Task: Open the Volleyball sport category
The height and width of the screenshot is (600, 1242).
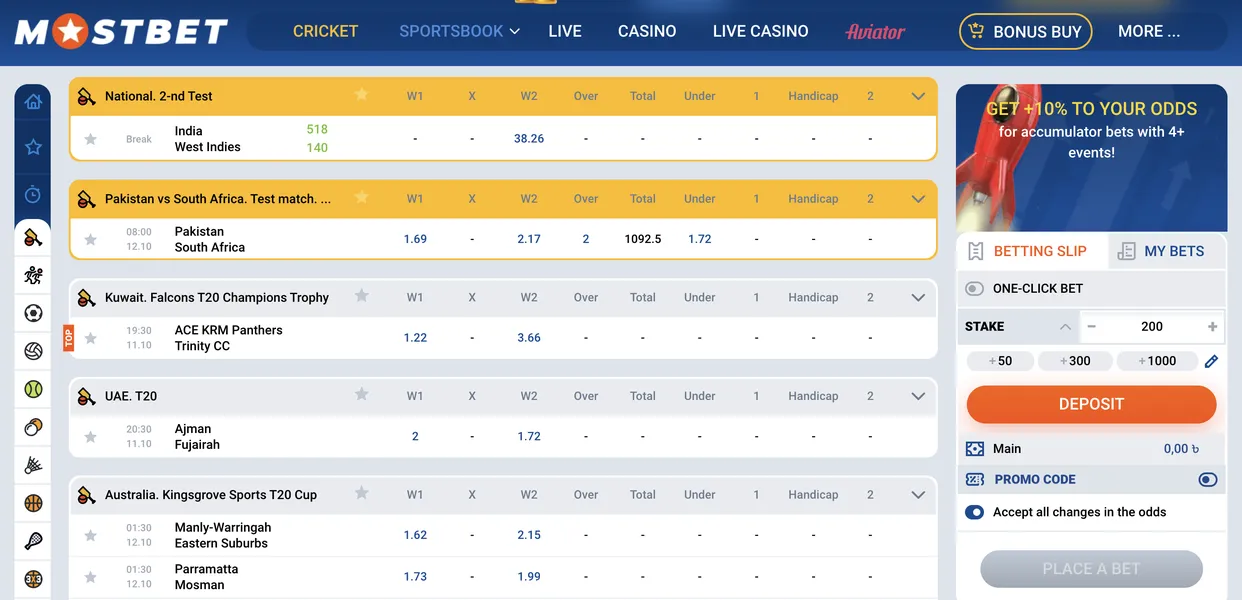Action: click(33, 350)
